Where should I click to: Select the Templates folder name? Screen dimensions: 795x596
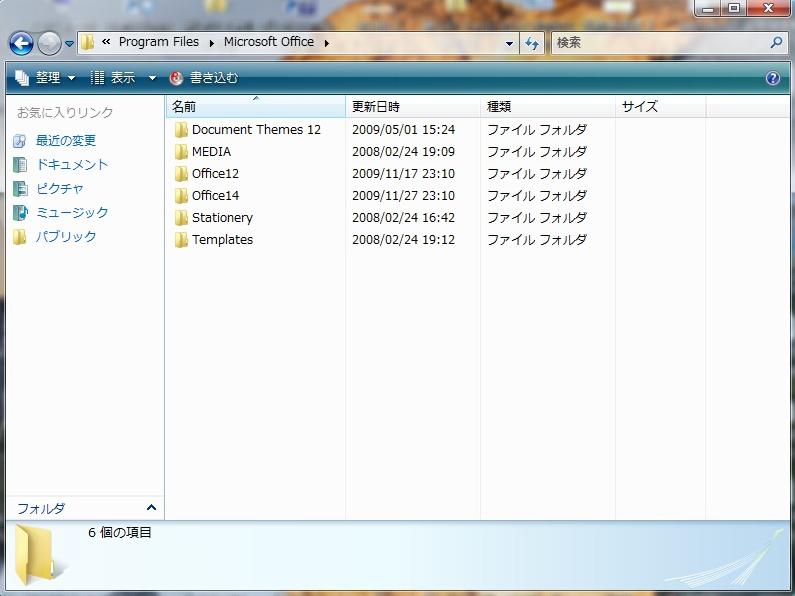[223, 240]
